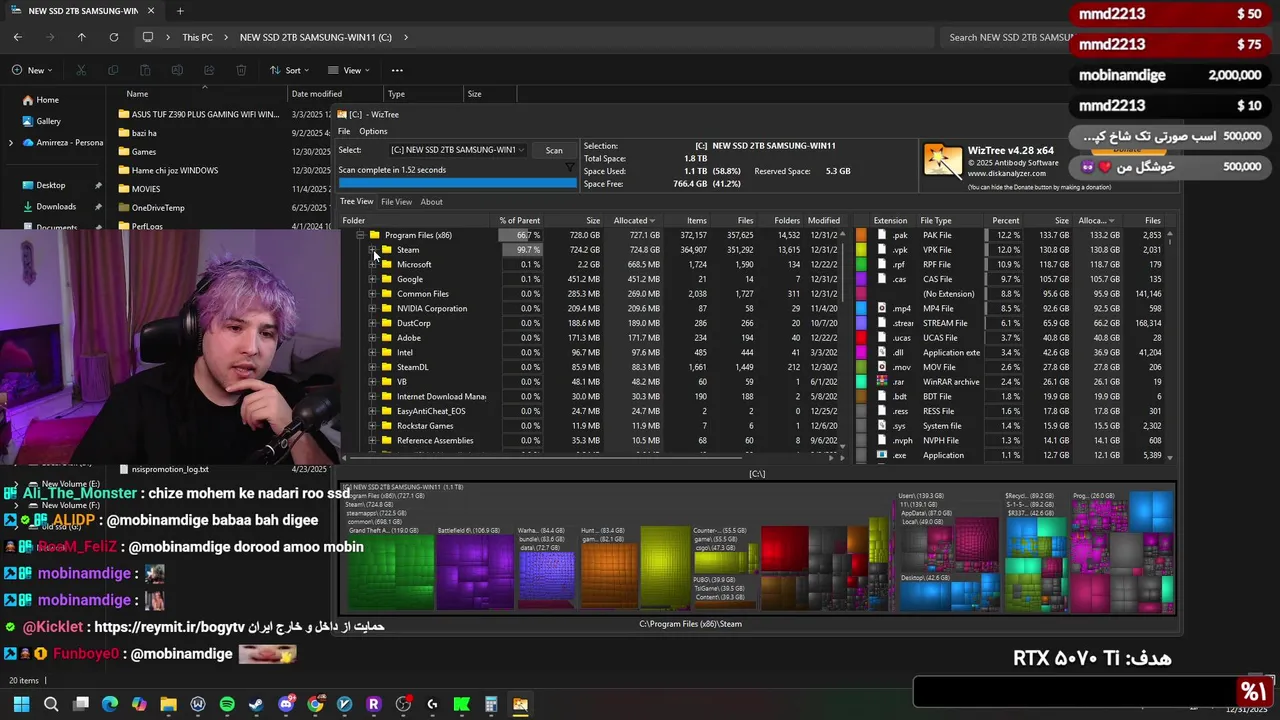
Task: Click the .vpk extension color swatch
Action: (861, 250)
